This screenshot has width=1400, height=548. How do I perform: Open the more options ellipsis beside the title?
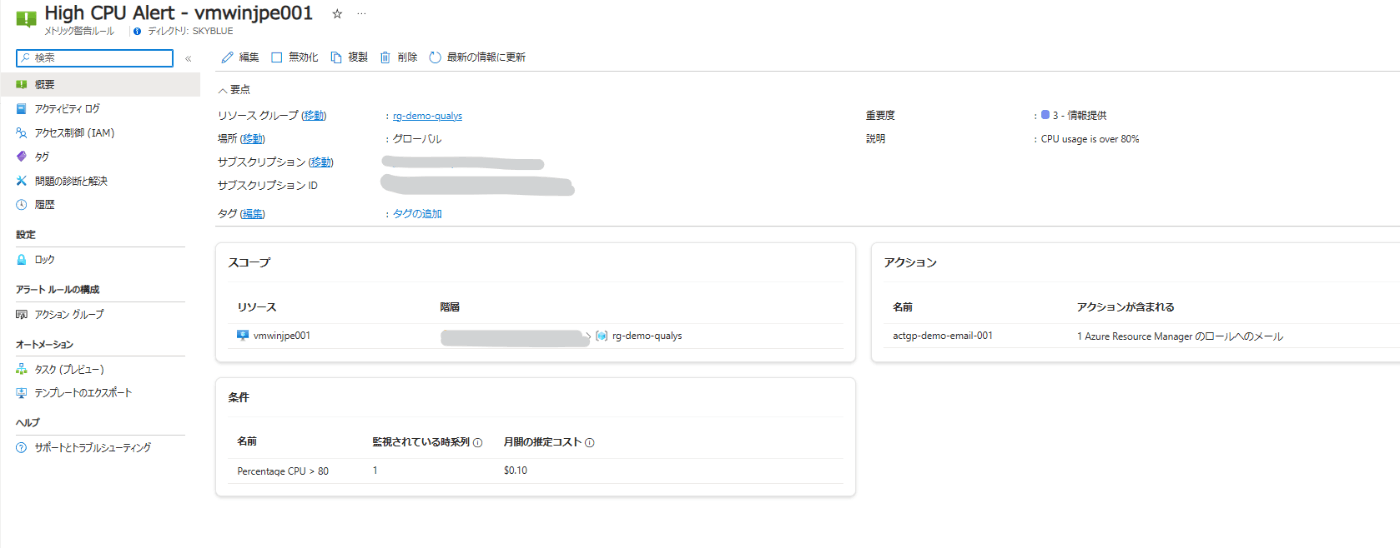(x=361, y=14)
